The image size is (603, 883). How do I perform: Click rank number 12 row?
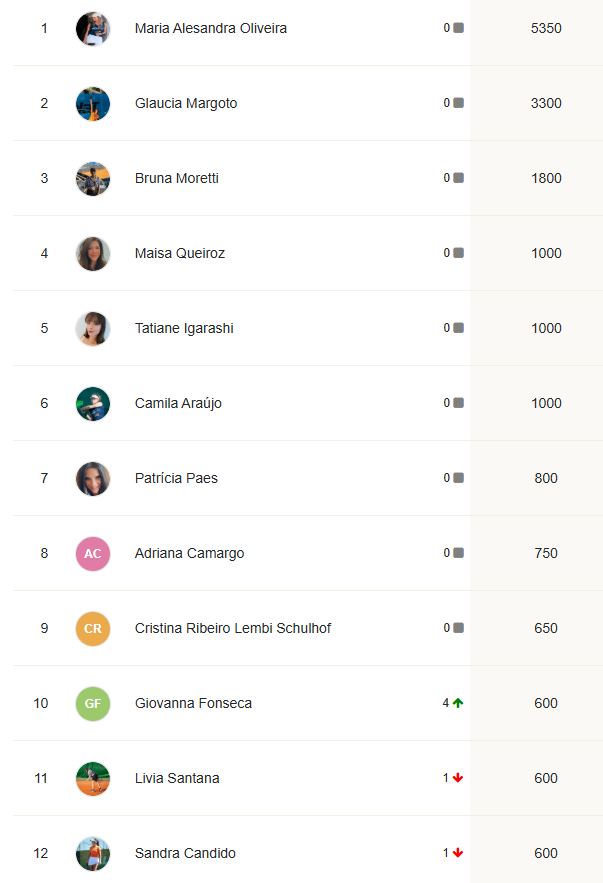click(x=41, y=853)
